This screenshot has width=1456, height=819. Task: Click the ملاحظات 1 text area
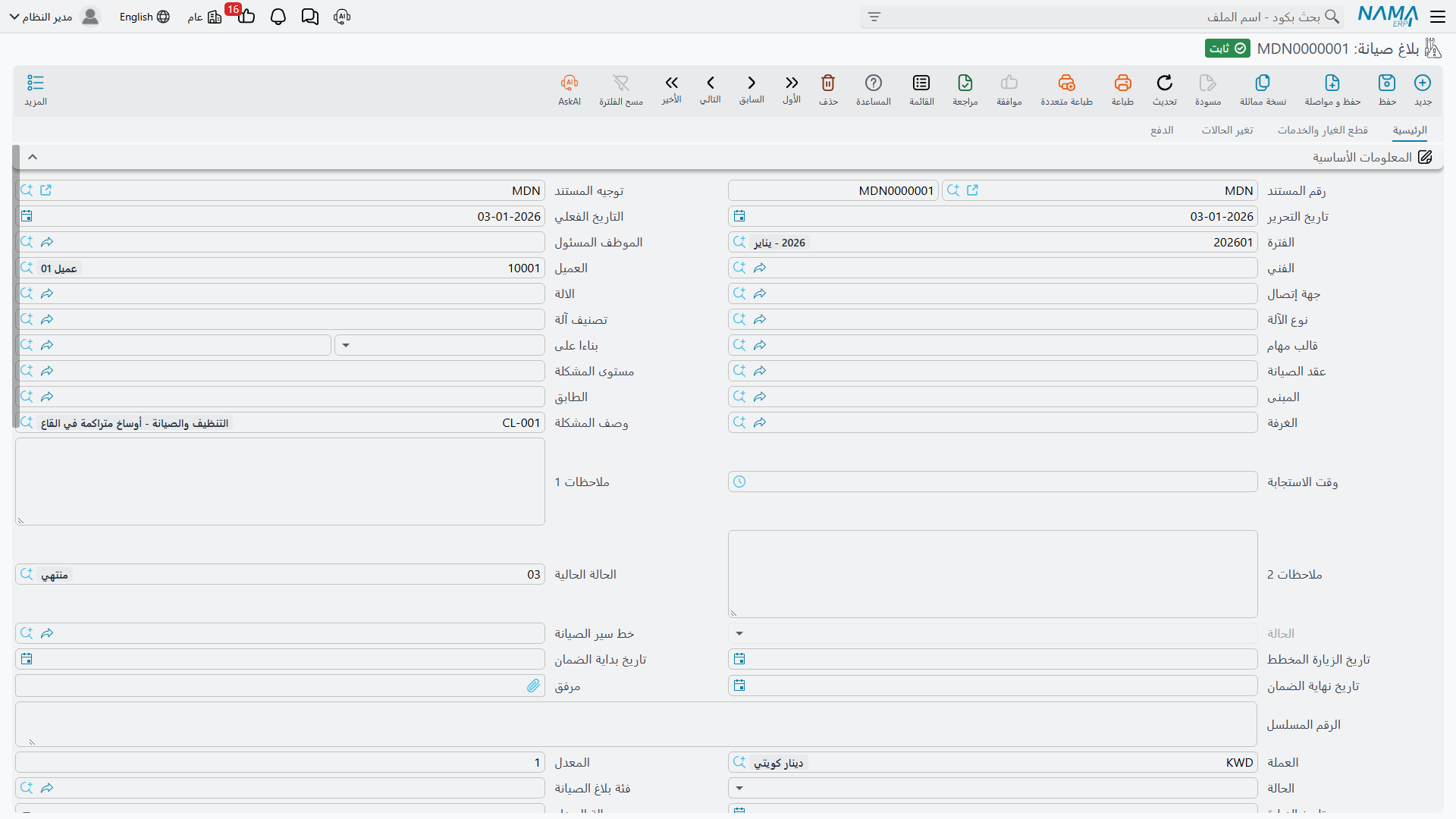click(280, 482)
